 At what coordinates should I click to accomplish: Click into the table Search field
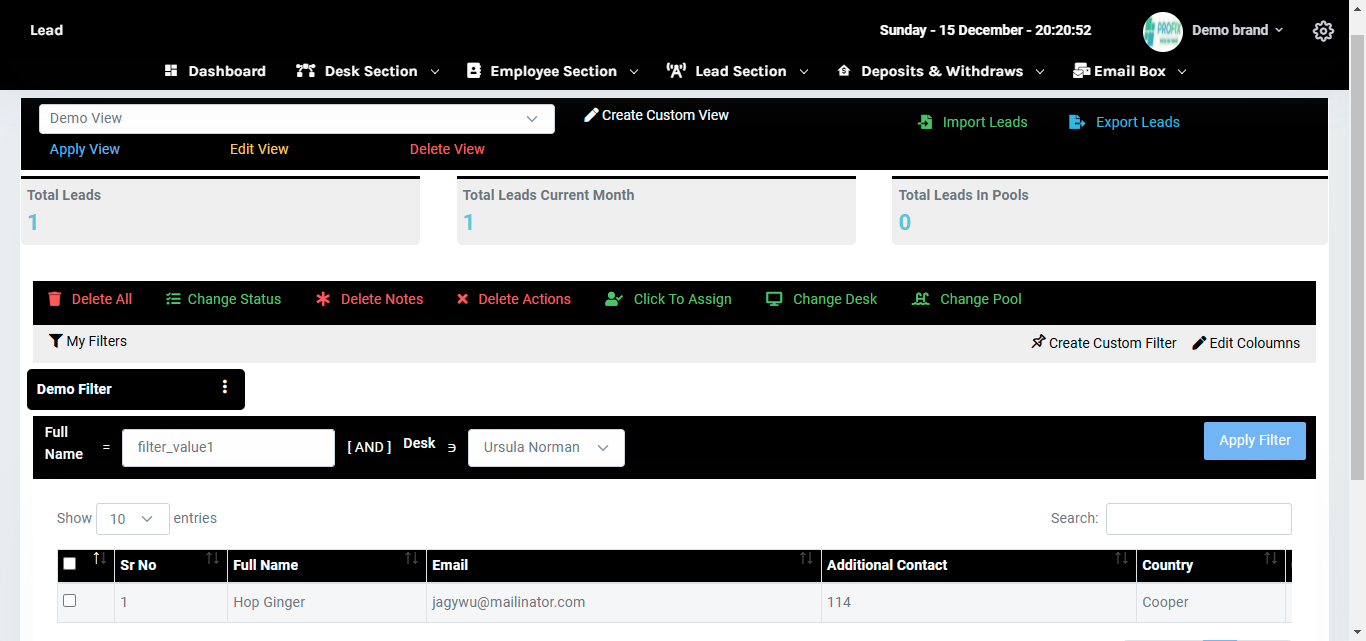[x=1198, y=519]
